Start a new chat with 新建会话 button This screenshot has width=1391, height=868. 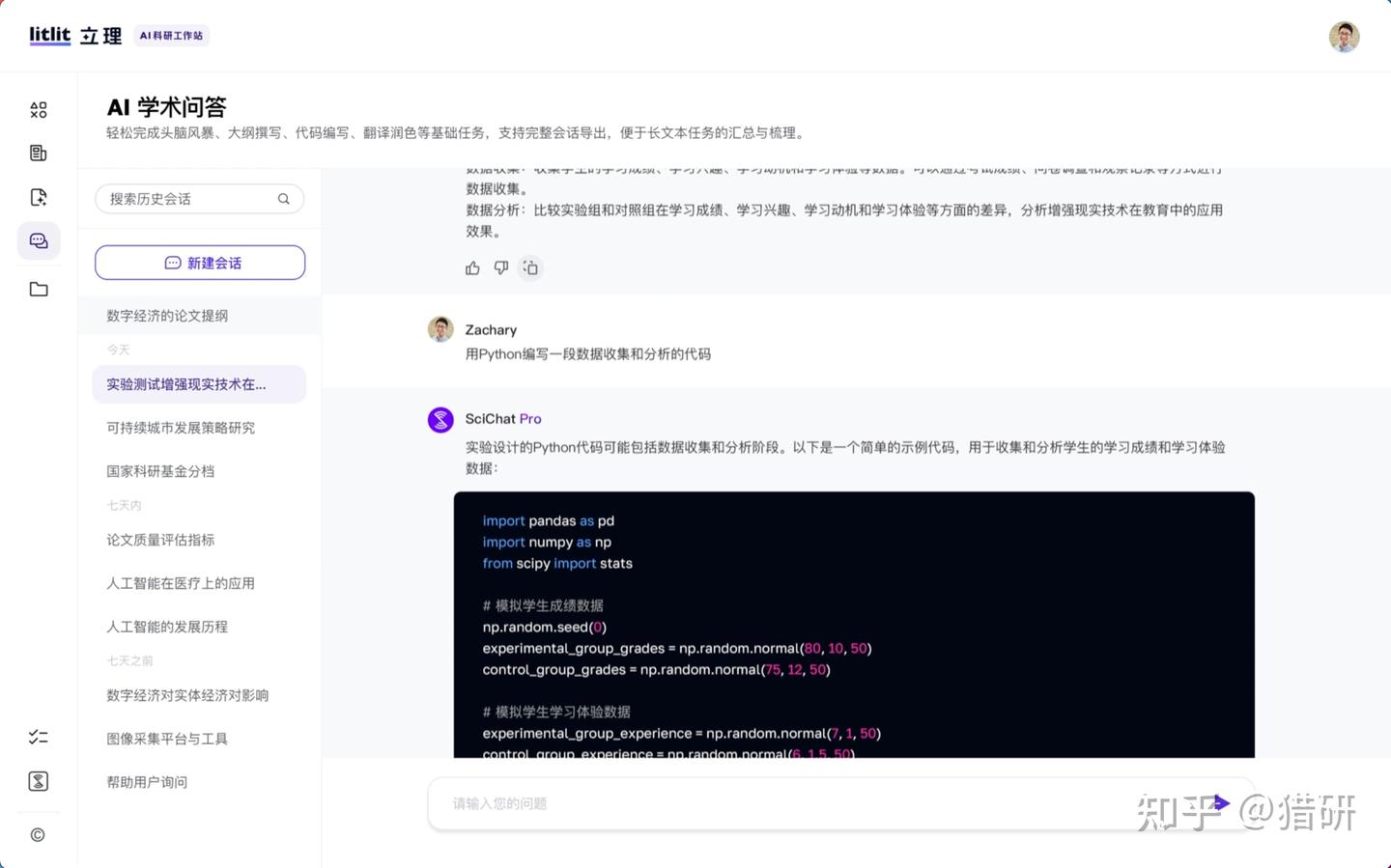tap(199, 262)
